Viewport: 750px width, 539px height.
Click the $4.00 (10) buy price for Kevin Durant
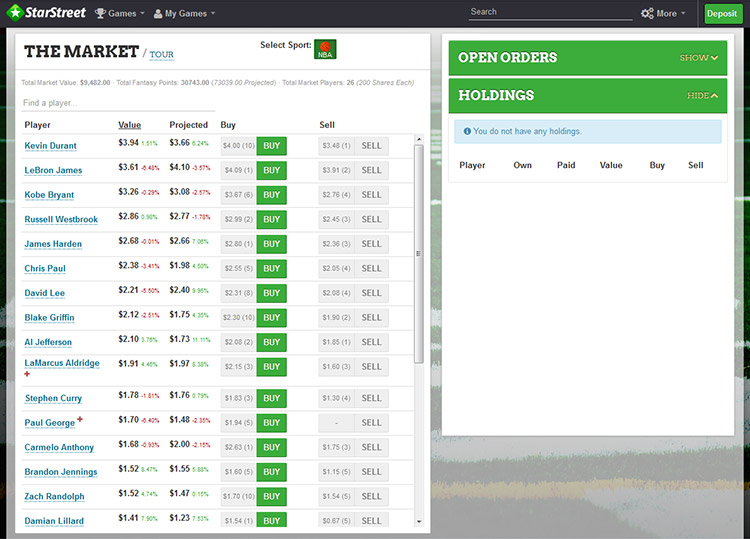(239, 146)
